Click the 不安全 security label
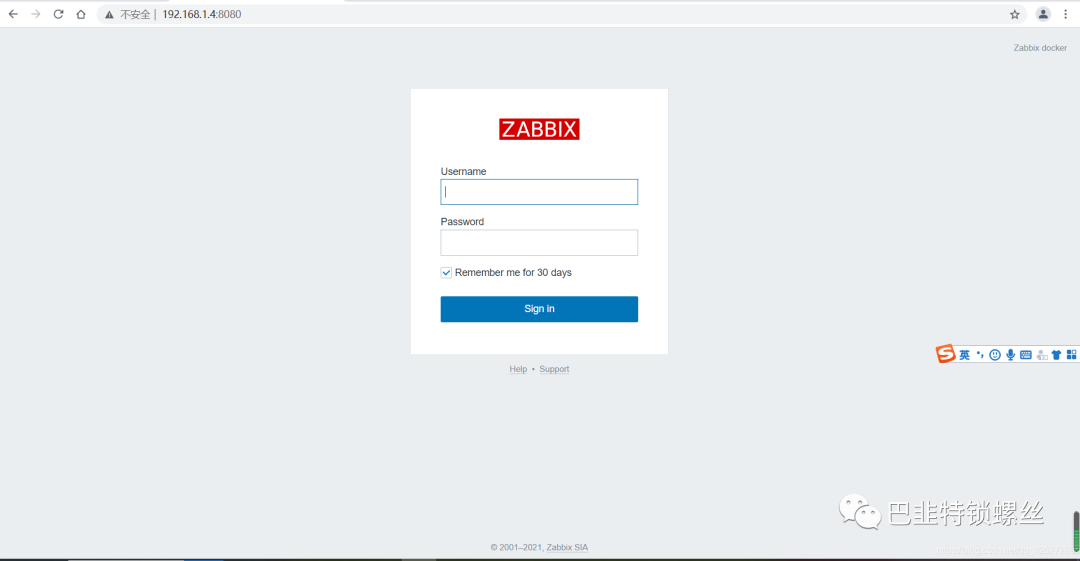 point(135,14)
